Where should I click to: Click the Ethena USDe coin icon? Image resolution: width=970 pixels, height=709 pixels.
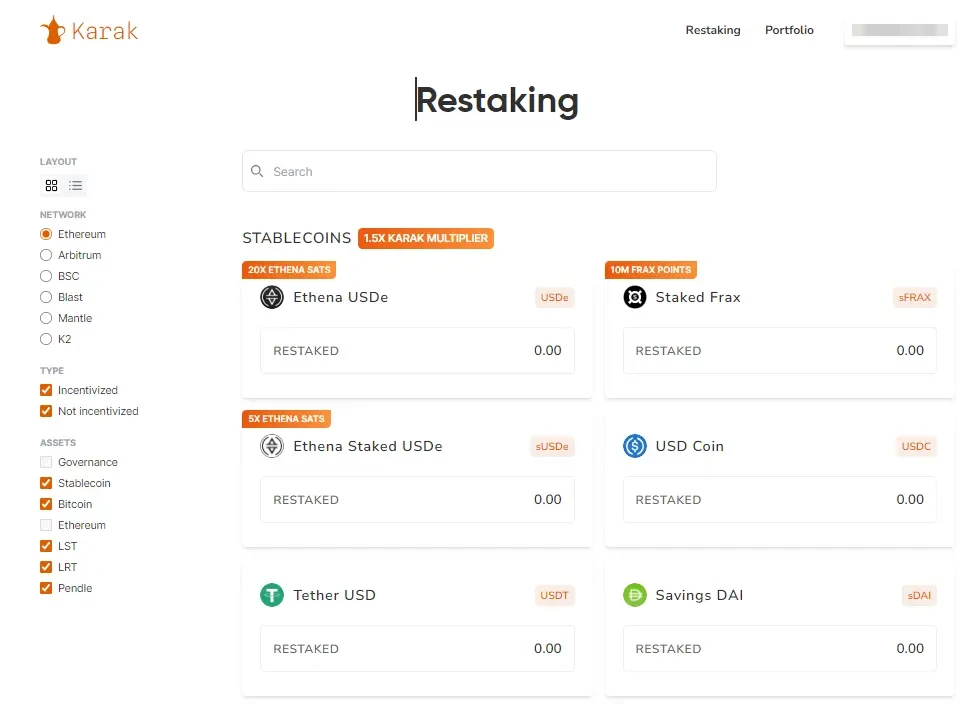(272, 297)
